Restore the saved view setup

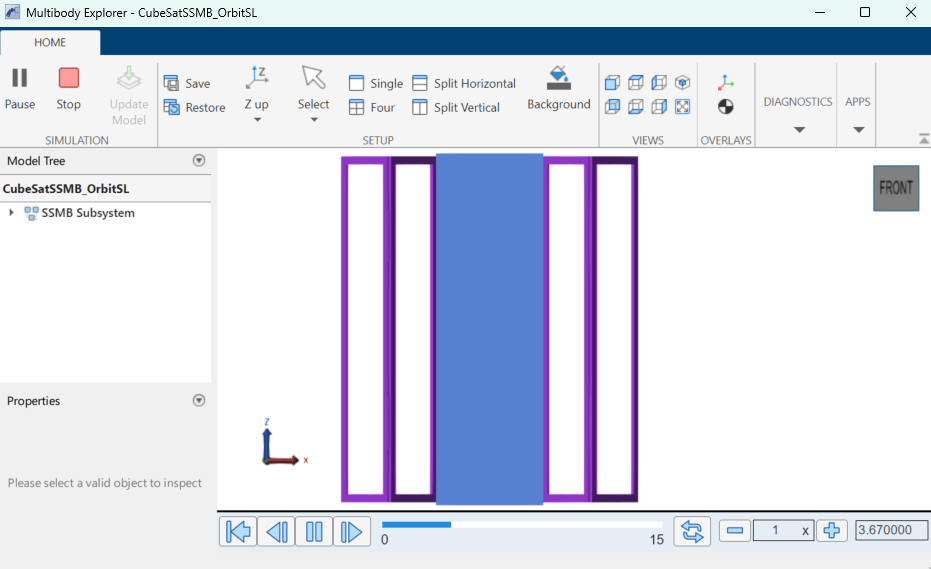click(x=195, y=108)
